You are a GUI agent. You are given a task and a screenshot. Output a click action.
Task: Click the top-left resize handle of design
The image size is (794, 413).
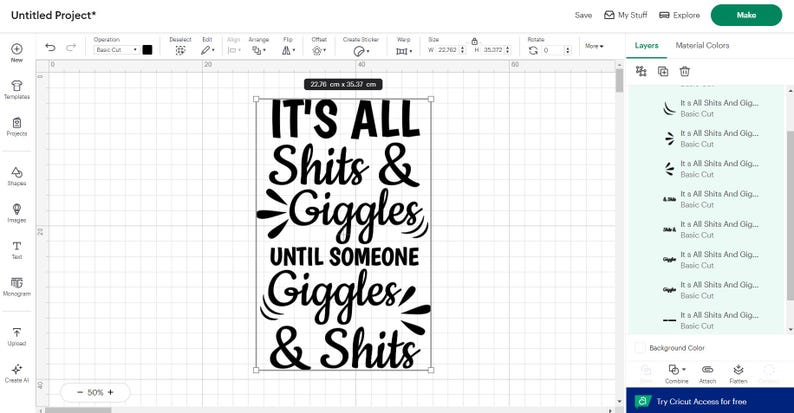pyautogui.click(x=256, y=99)
